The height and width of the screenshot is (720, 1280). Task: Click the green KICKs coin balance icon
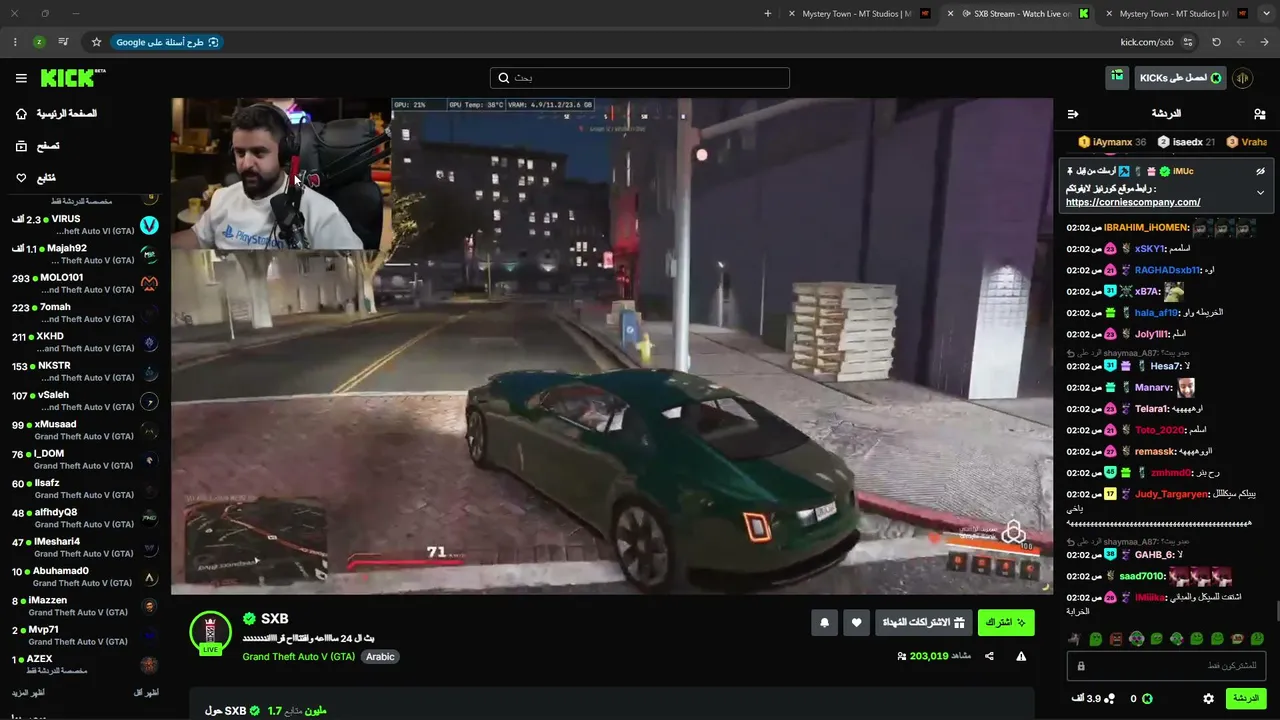tap(1147, 699)
